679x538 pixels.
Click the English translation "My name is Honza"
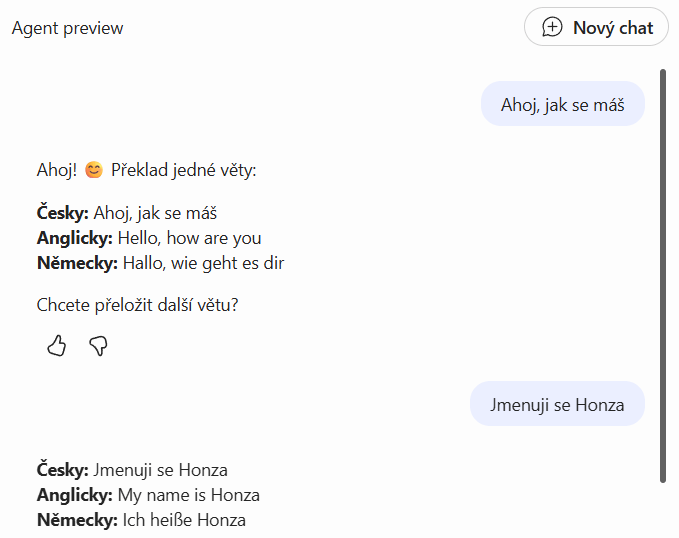(188, 495)
